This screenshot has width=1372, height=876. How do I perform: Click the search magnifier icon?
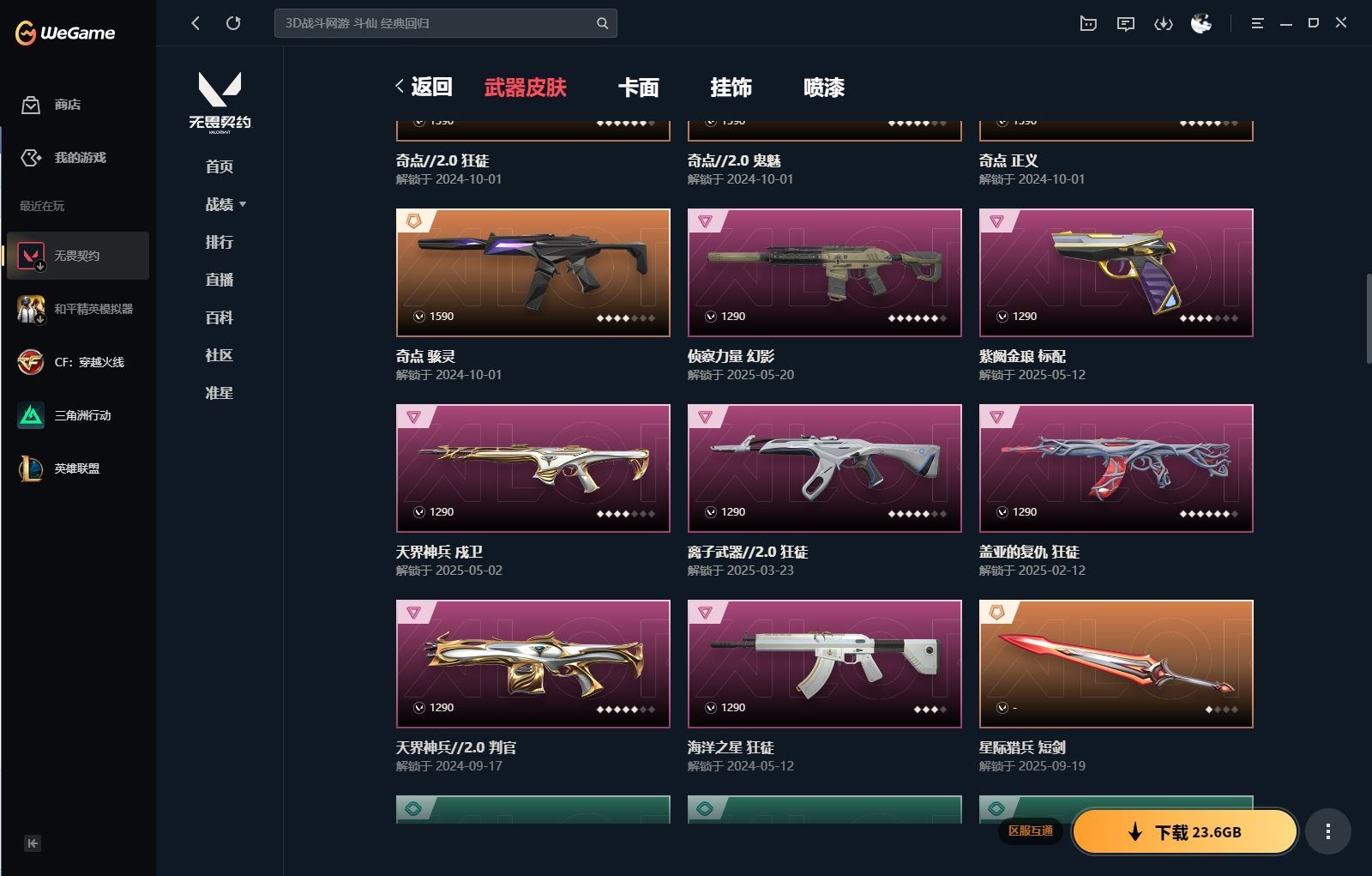[603, 23]
